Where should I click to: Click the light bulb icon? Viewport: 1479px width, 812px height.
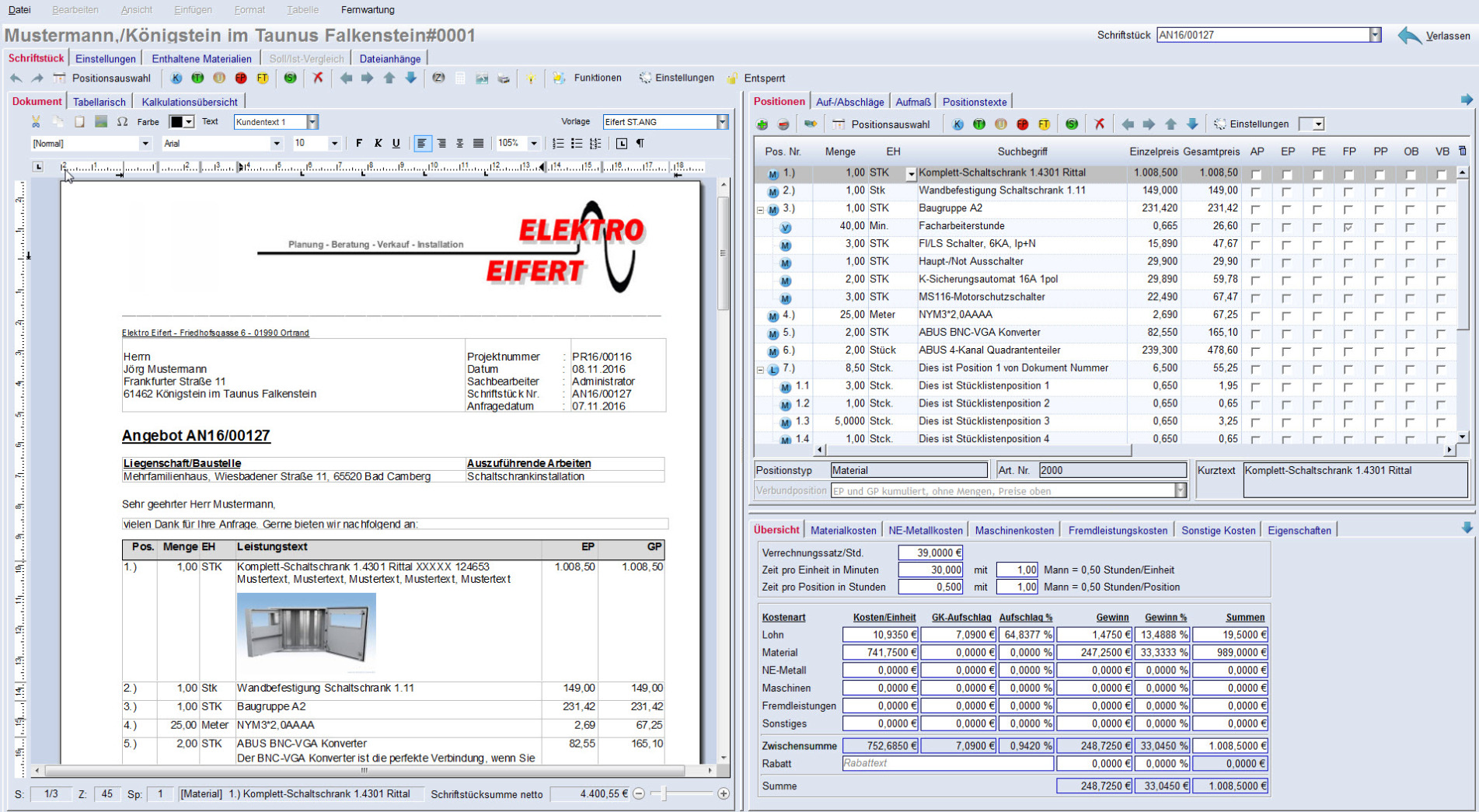coord(531,78)
